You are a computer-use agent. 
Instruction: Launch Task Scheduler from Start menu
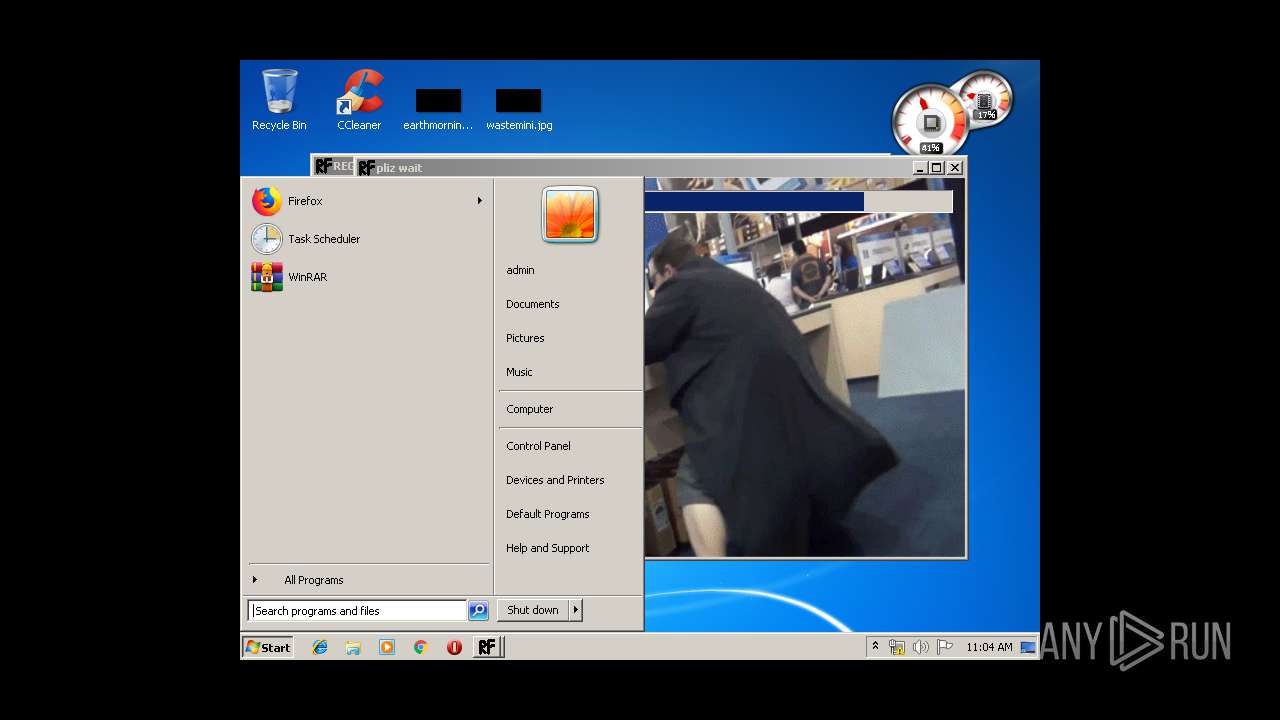(x=367, y=239)
